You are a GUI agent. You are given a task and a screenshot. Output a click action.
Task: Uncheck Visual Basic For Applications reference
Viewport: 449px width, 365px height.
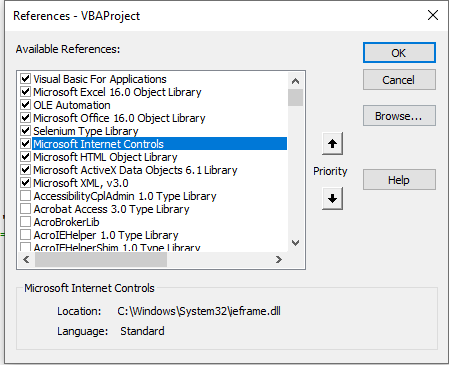(26, 79)
